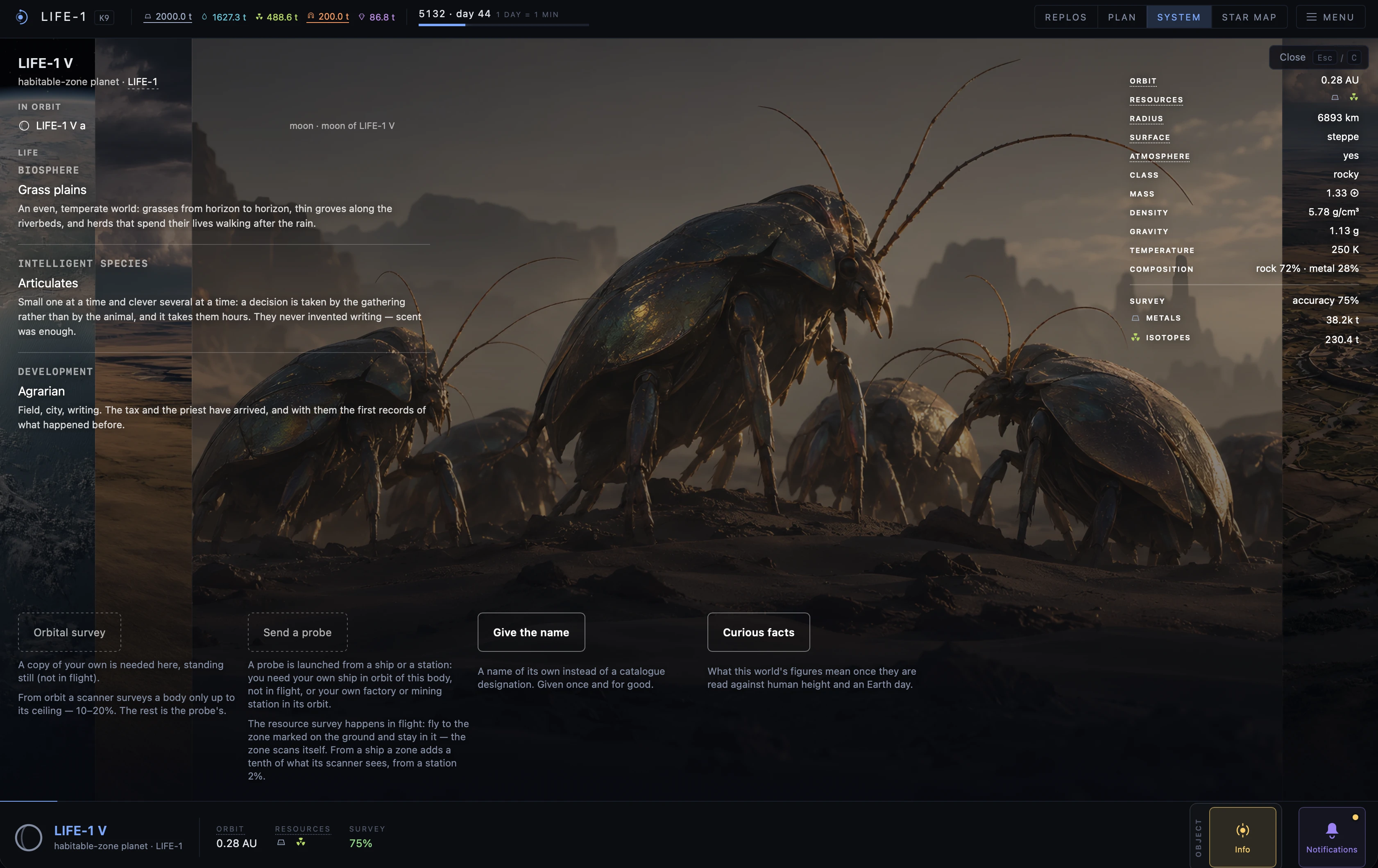This screenshot has height=868, width=1378.
Task: Click the day progress bar under 5132 · day 44
Action: [503, 25]
